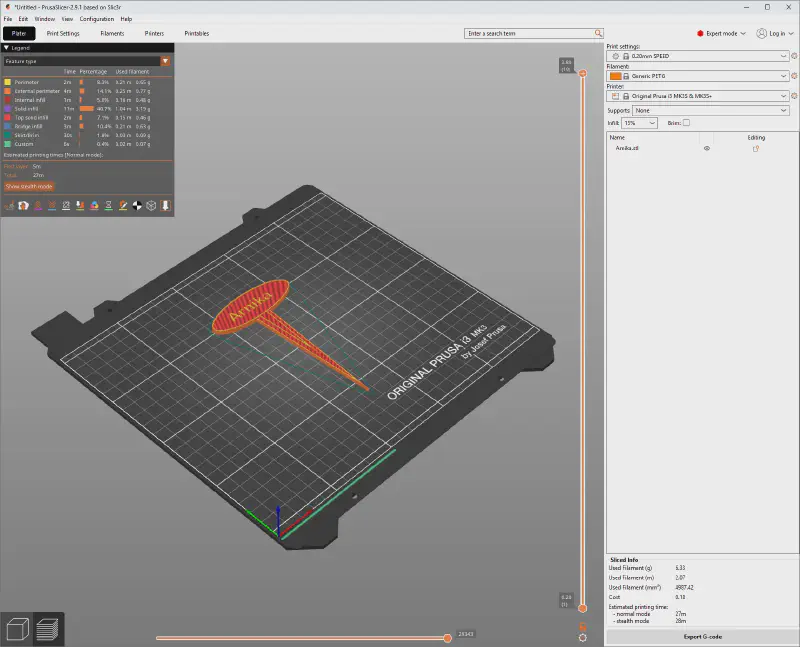Click the gear icon beside Print settings preset
This screenshot has width=800, height=647.
[x=794, y=57]
